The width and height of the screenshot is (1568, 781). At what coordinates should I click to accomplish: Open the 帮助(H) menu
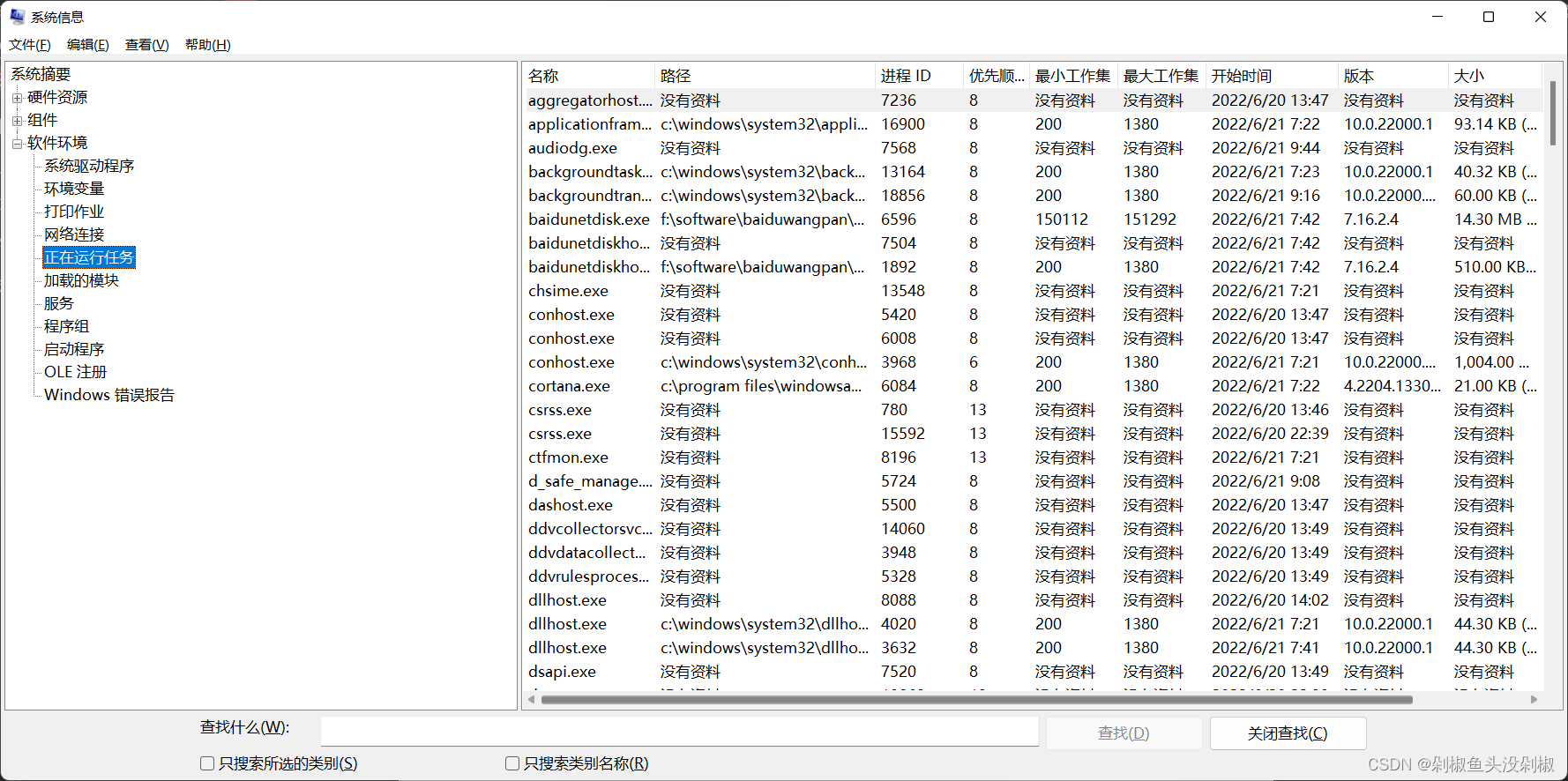coord(208,45)
